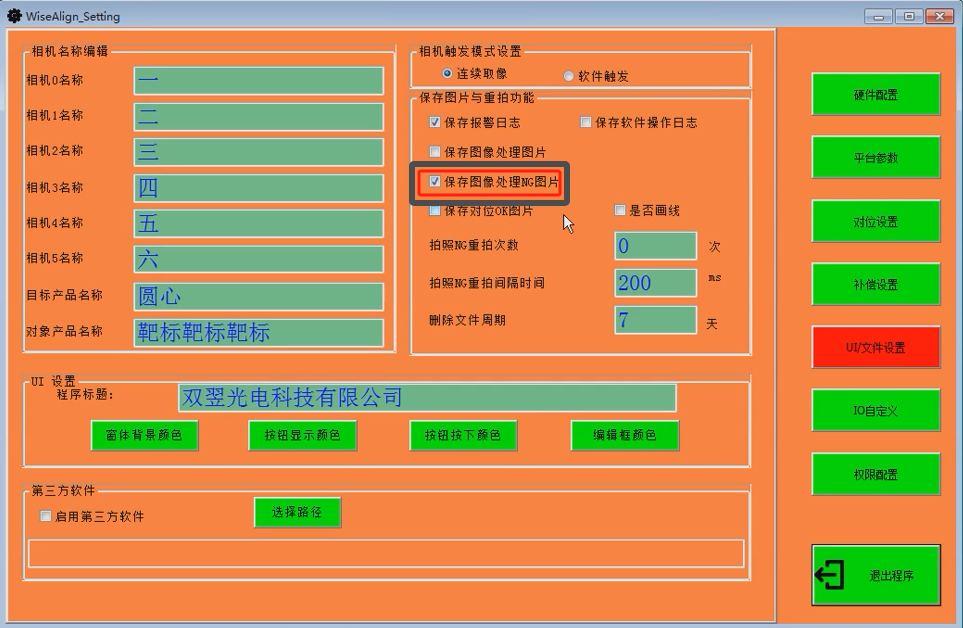Enable the 启用第三方软件 checkbox
963x628 pixels.
coord(45,516)
